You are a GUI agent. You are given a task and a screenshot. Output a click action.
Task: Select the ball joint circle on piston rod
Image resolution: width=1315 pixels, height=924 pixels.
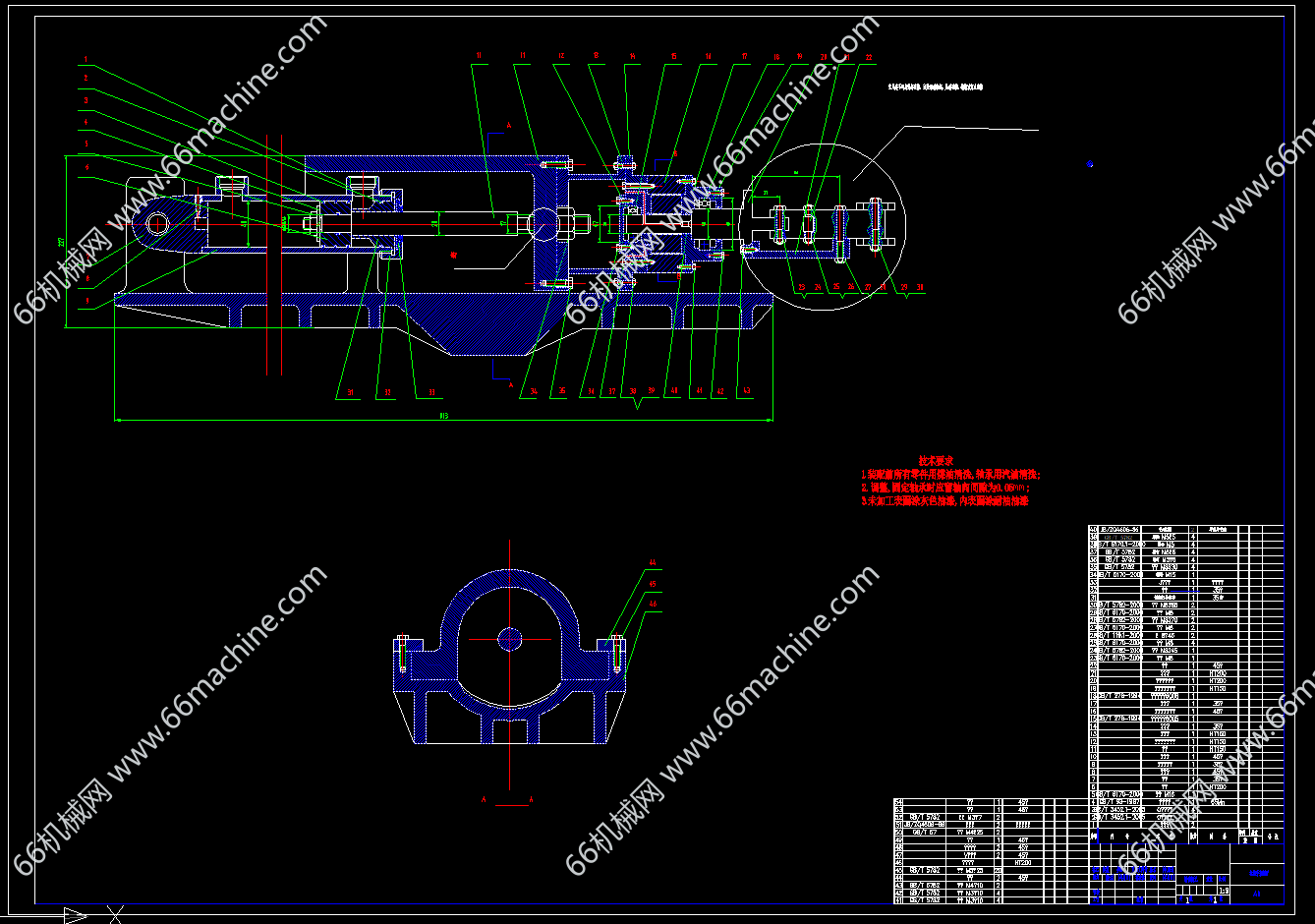coord(543,224)
